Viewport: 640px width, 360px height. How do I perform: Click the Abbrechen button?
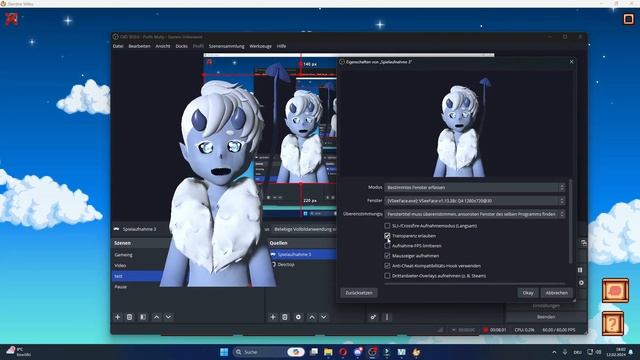click(556, 293)
